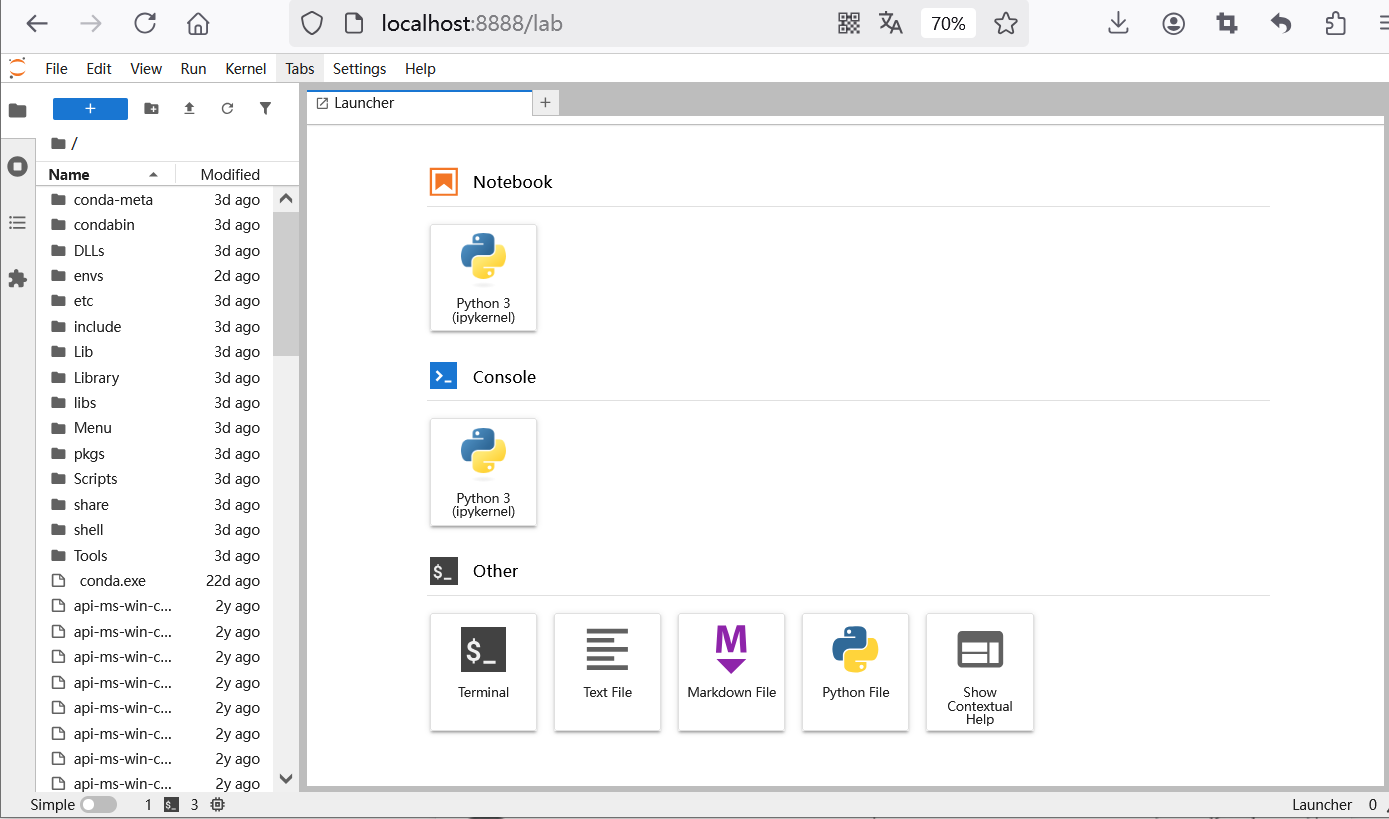
Task: Select the conda.exe file
Action: [x=155, y=581]
